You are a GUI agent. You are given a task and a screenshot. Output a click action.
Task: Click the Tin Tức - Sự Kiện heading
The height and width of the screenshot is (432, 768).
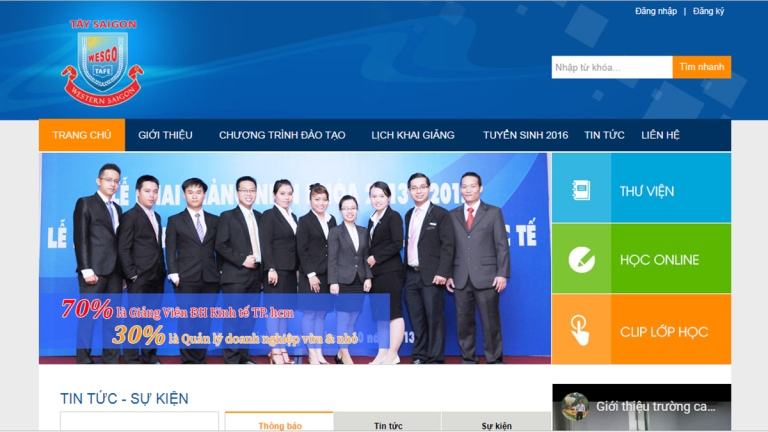pyautogui.click(x=124, y=398)
